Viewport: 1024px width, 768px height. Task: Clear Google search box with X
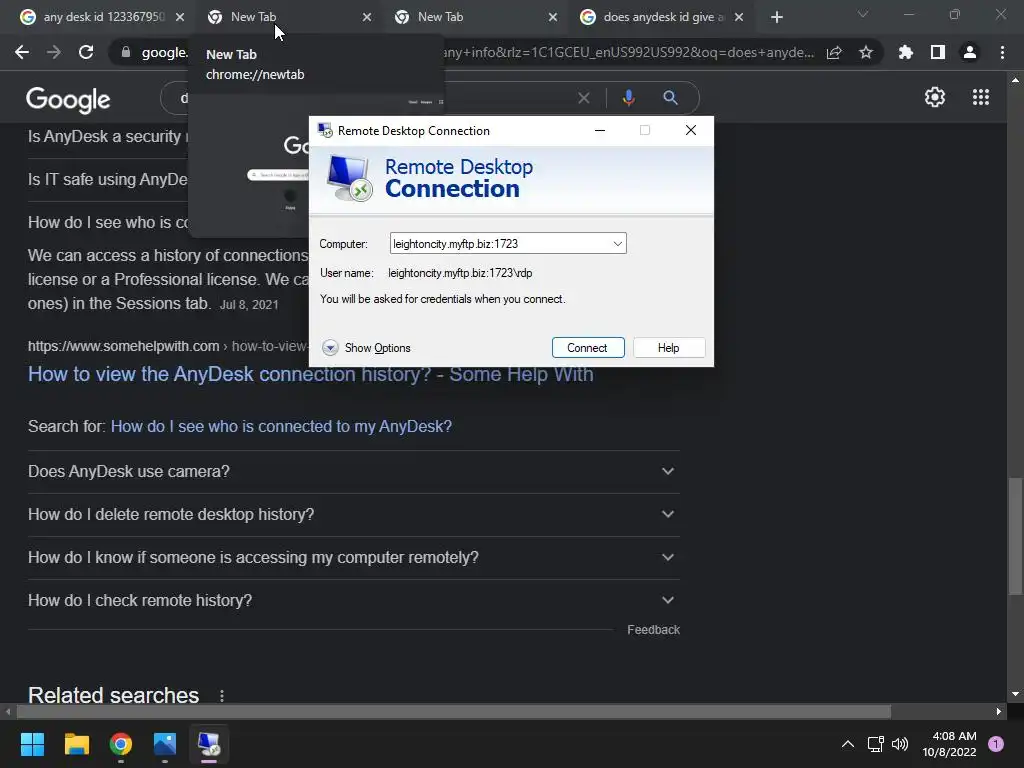click(x=584, y=98)
